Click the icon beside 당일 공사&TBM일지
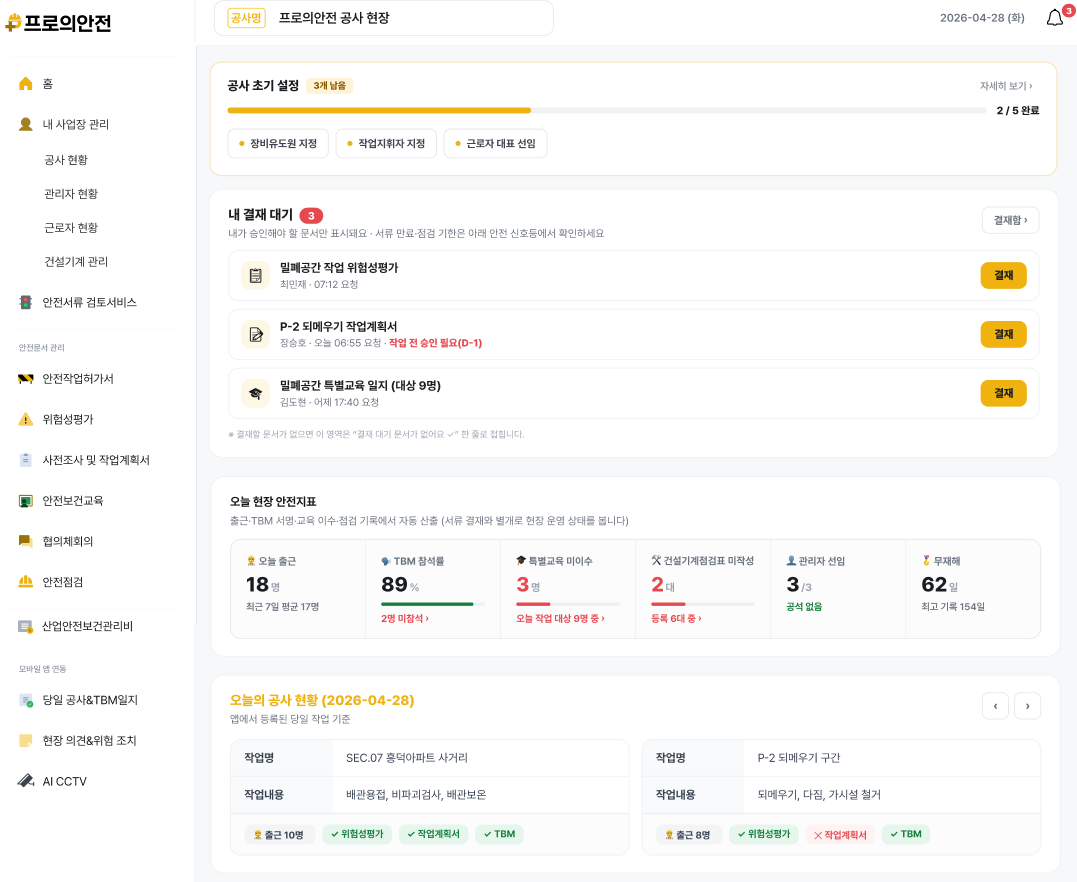 [25, 700]
